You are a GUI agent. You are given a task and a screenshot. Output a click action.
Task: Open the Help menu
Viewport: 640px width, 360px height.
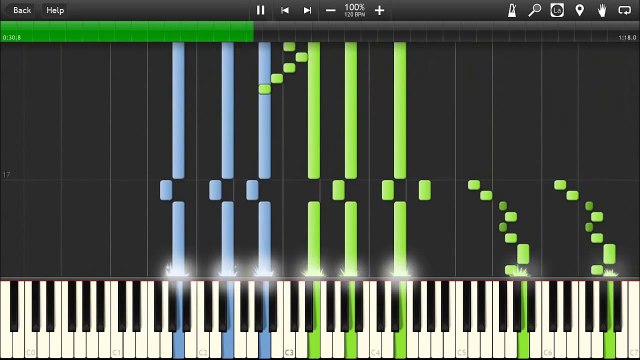[x=55, y=10]
